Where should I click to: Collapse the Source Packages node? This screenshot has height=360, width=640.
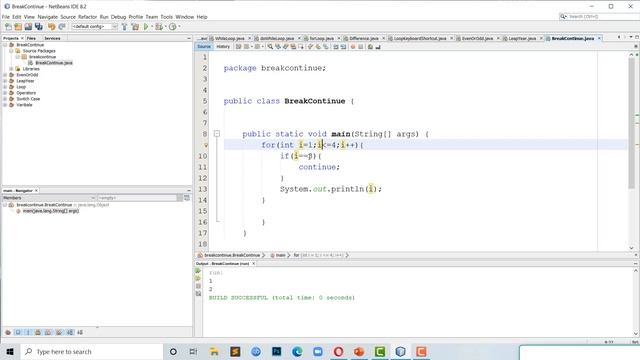[x=11, y=51]
